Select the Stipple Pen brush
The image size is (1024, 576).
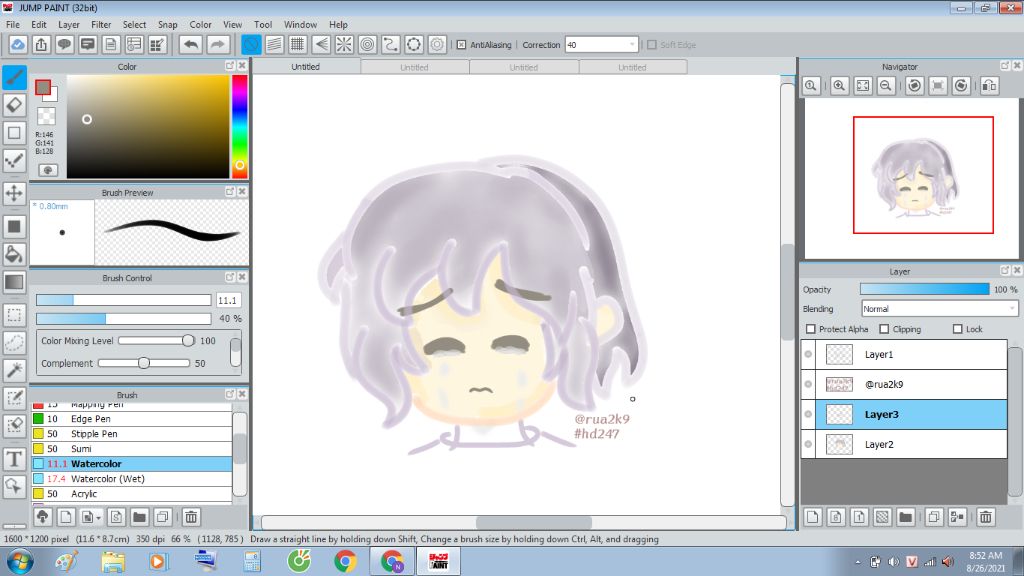pyautogui.click(x=131, y=434)
